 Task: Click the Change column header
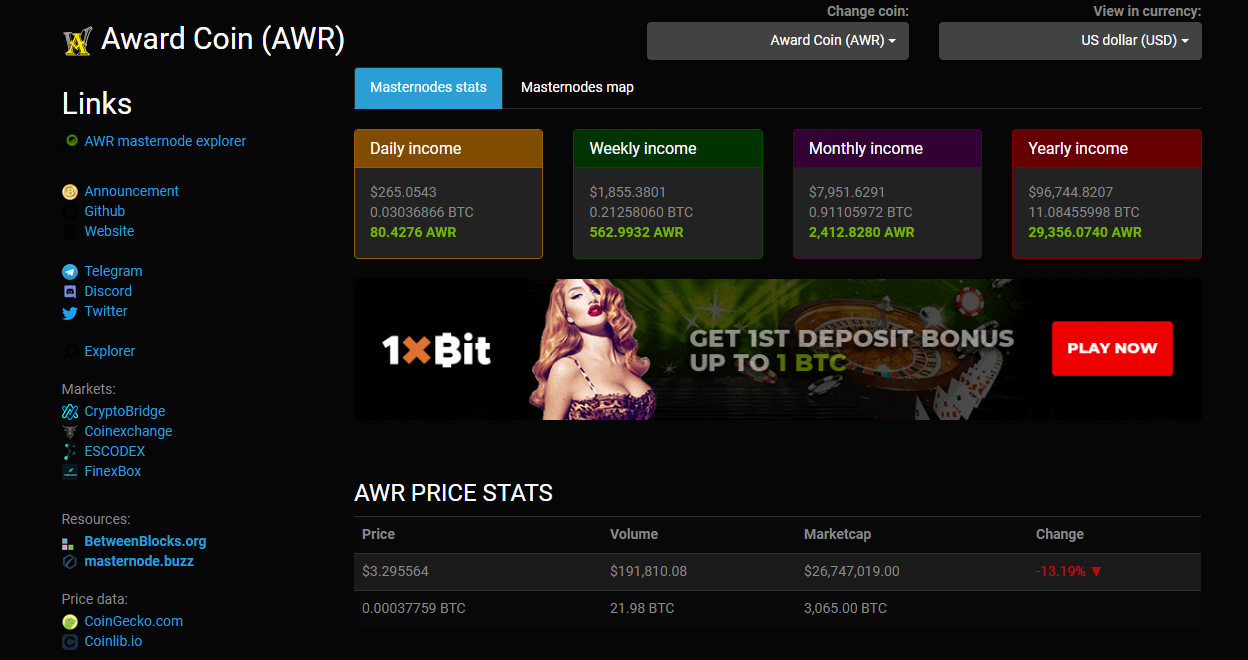pos(1060,534)
